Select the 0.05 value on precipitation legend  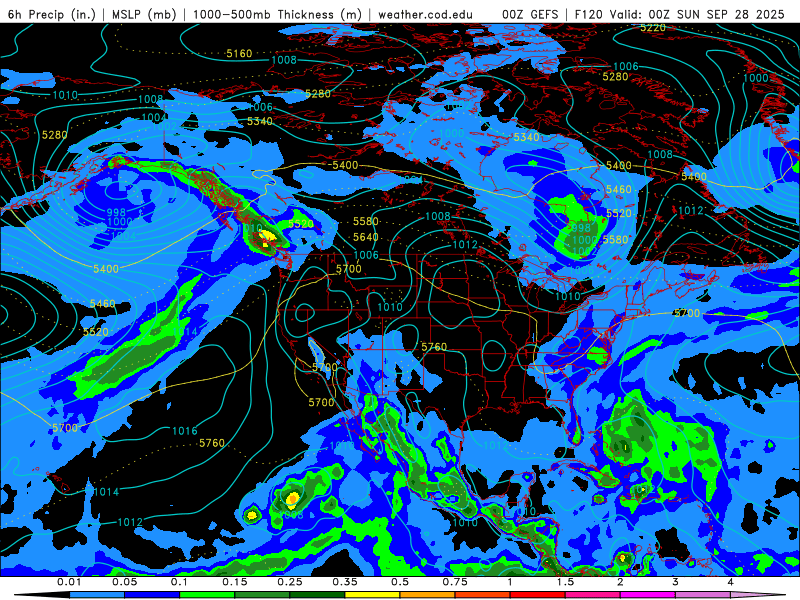tap(124, 582)
